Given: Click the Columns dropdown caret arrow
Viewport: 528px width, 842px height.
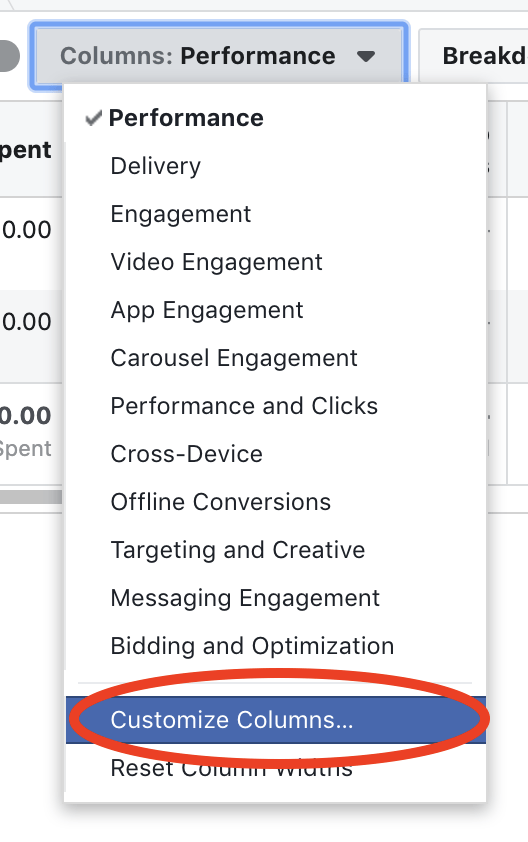Looking at the screenshot, I should coord(366,56).
